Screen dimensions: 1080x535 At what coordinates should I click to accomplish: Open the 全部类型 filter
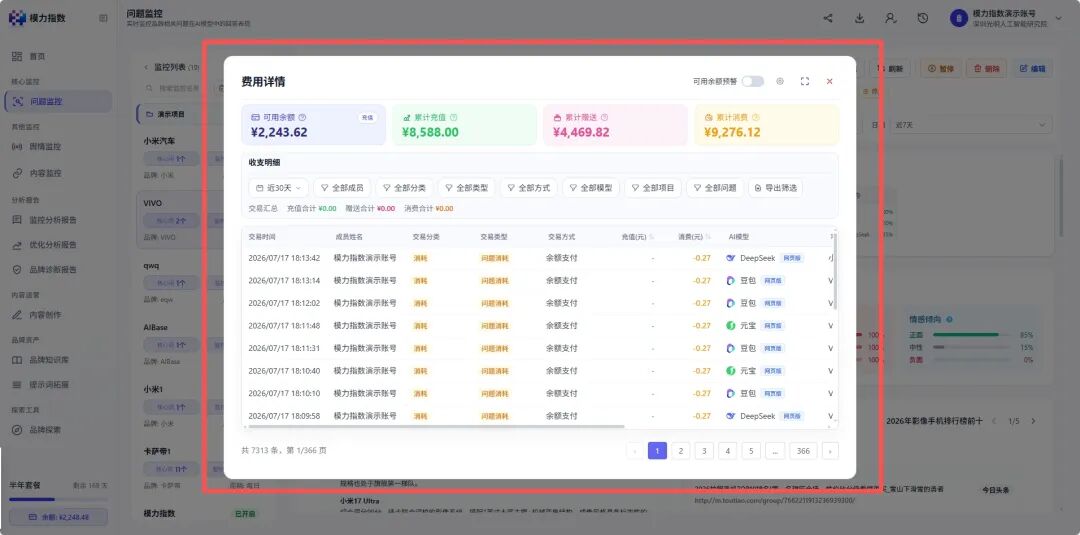coord(466,188)
